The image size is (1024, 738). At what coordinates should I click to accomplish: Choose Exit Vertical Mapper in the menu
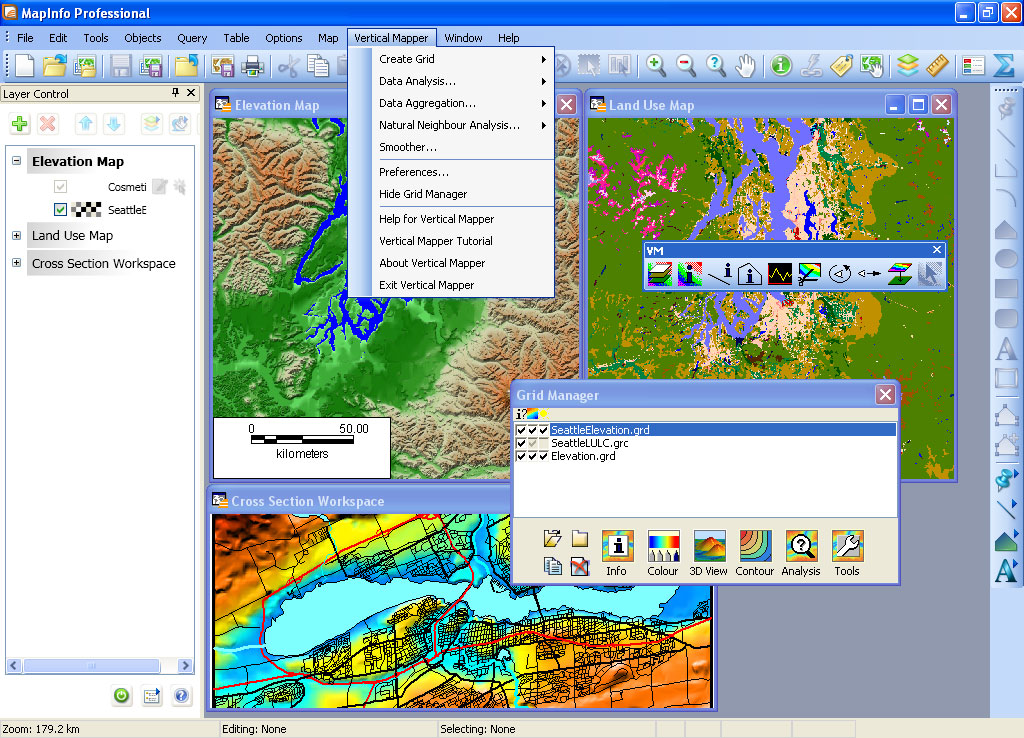tap(452, 285)
